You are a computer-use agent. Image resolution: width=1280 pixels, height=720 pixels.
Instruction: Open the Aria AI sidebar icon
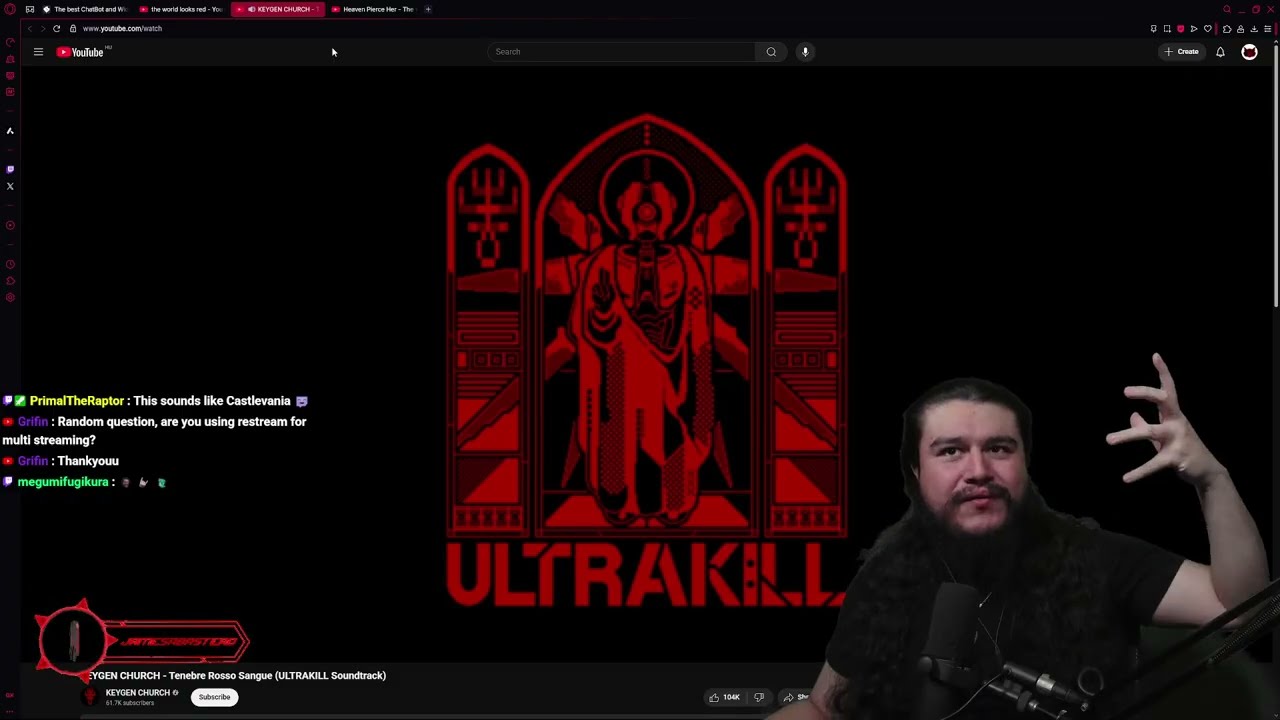[x=10, y=131]
